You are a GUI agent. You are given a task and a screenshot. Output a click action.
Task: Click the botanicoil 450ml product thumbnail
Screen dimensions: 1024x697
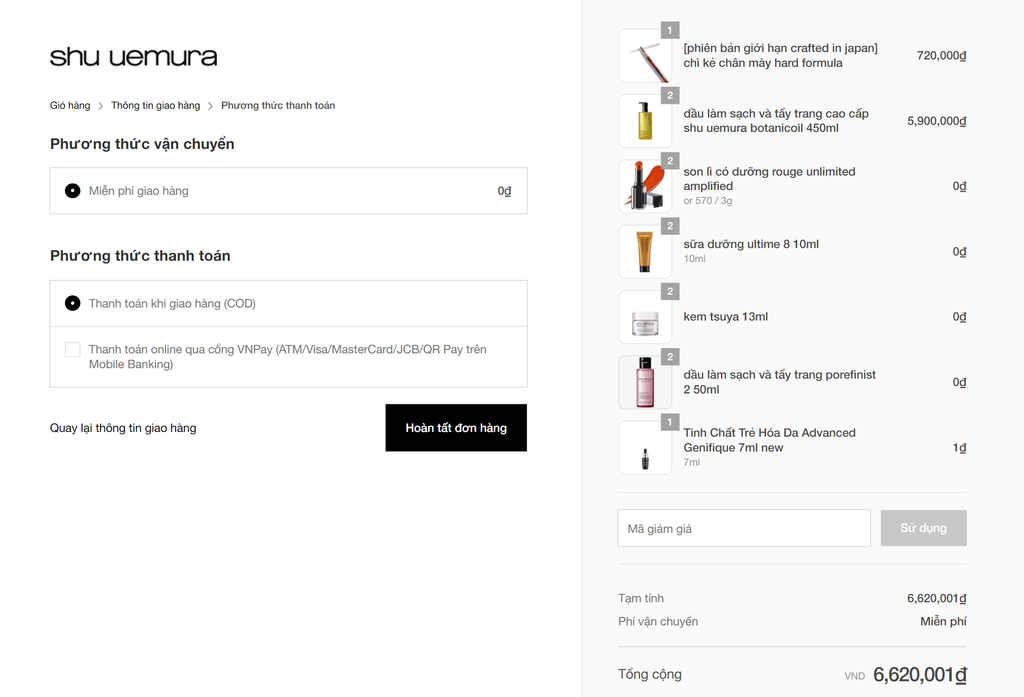645,122
